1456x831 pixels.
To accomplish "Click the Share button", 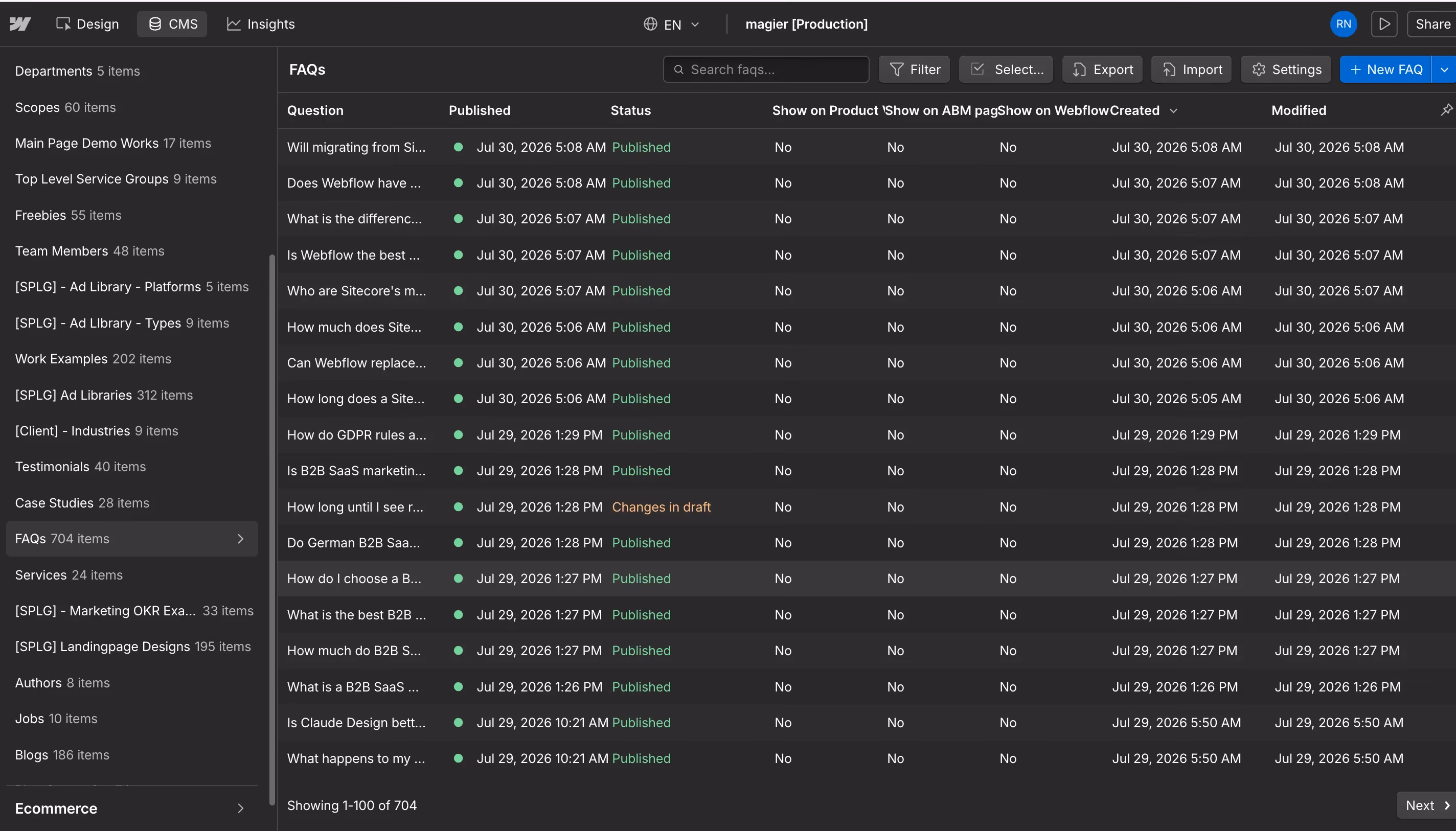I will point(1432,24).
